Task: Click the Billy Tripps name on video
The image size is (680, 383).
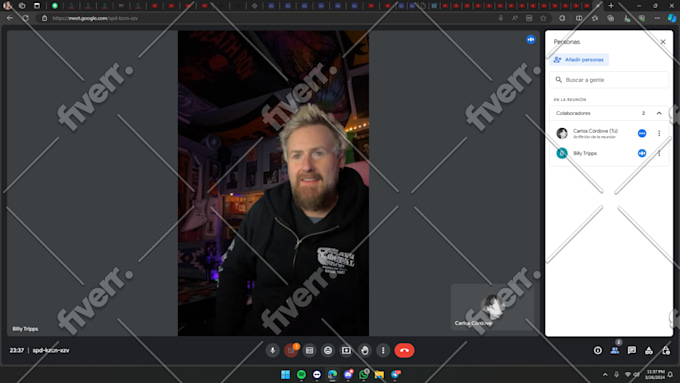Action: pyautogui.click(x=25, y=329)
